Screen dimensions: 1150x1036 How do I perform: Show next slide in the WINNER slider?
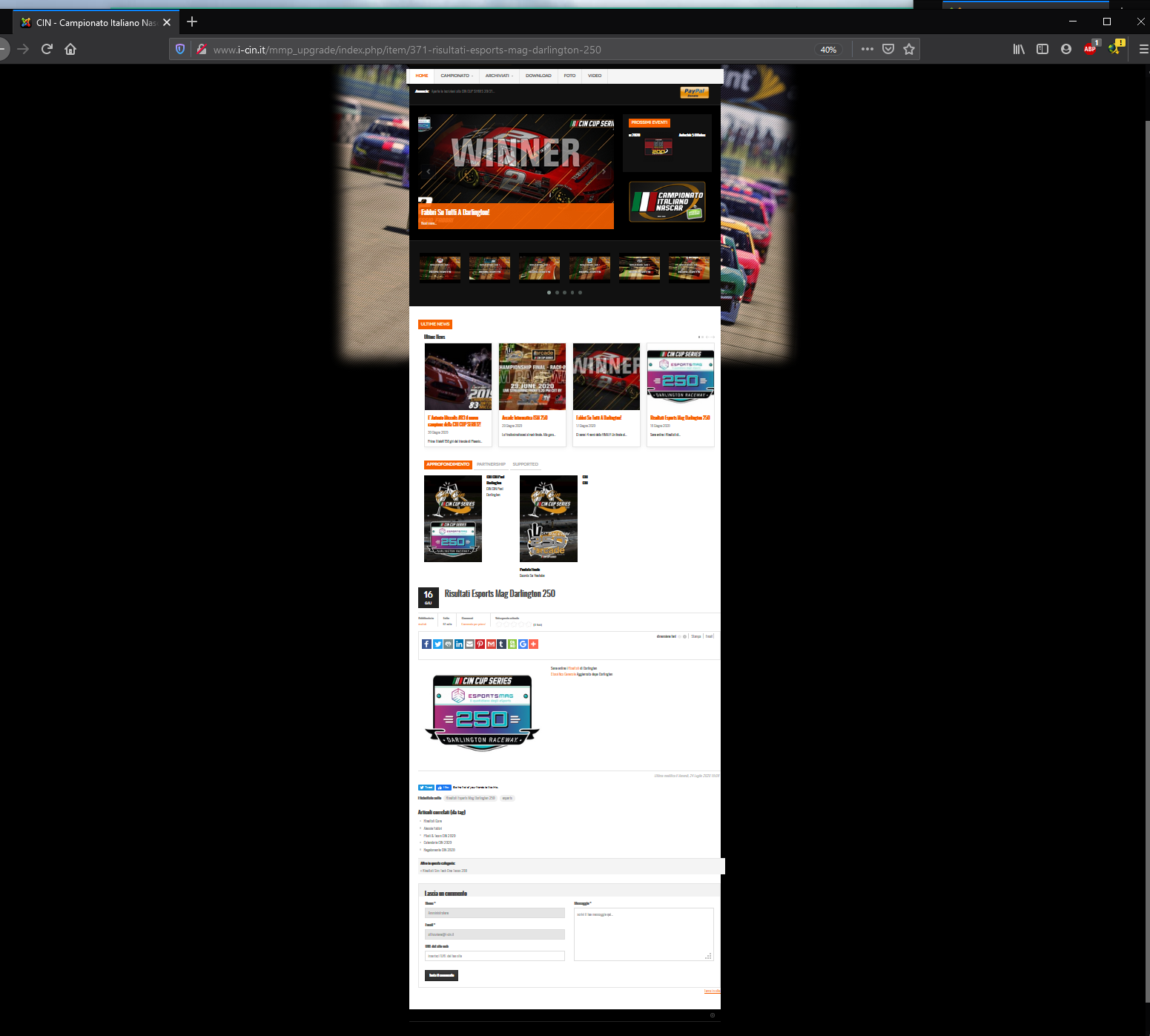[x=604, y=171]
